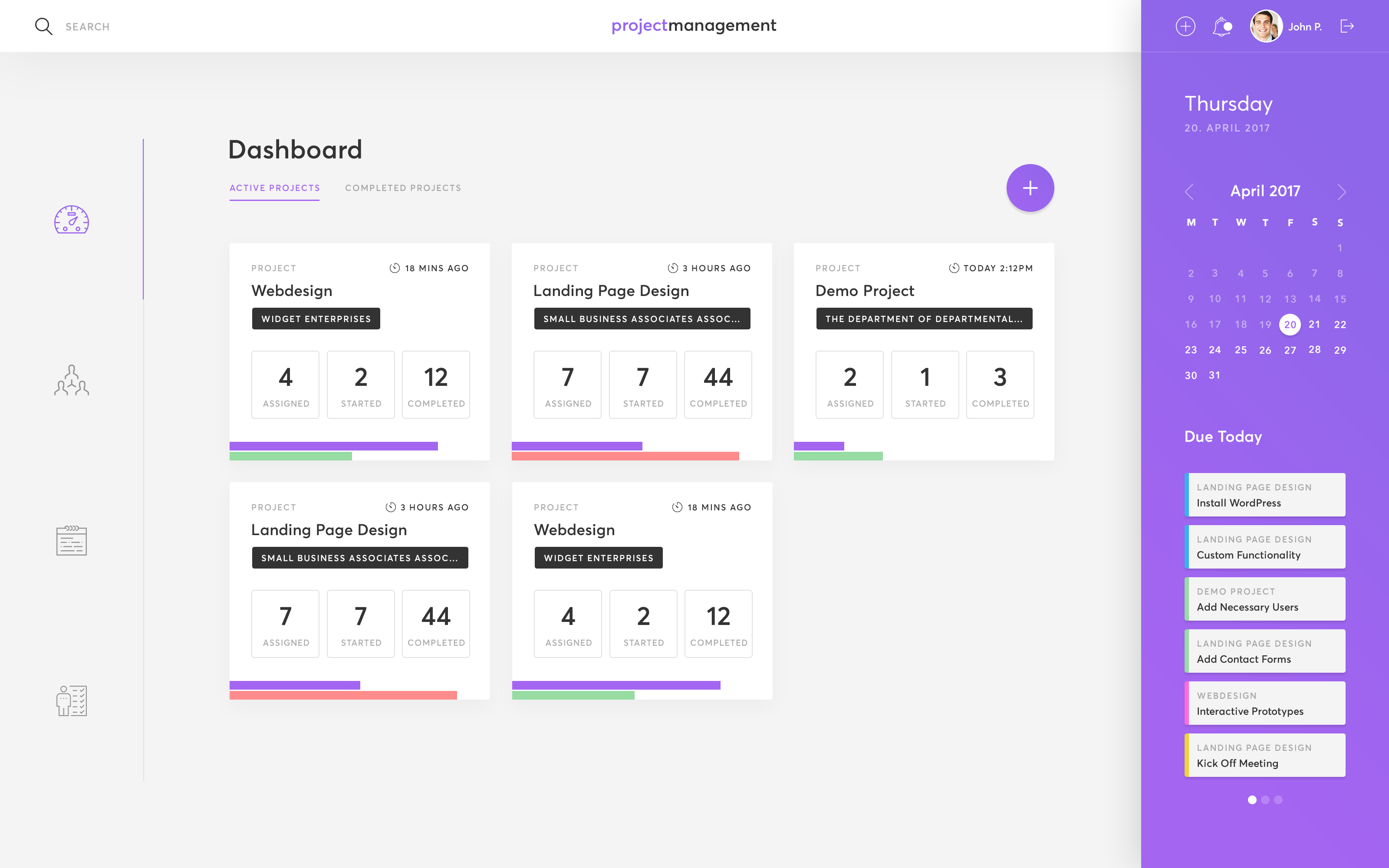Open Kick Off Meeting due task
Screen dimensions: 1389x868
click(1265, 756)
